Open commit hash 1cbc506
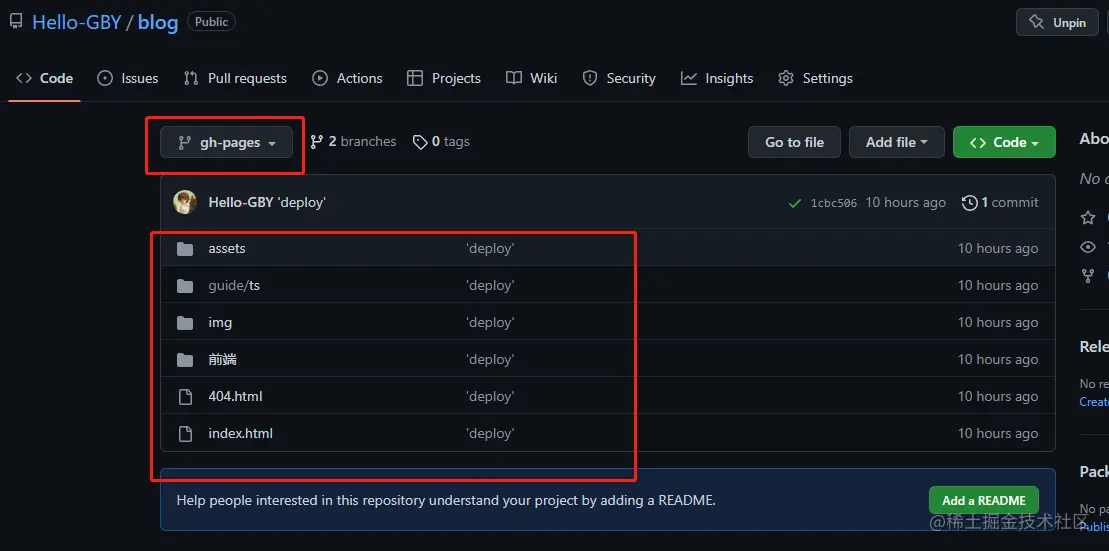The width and height of the screenshot is (1109, 551). pos(833,203)
